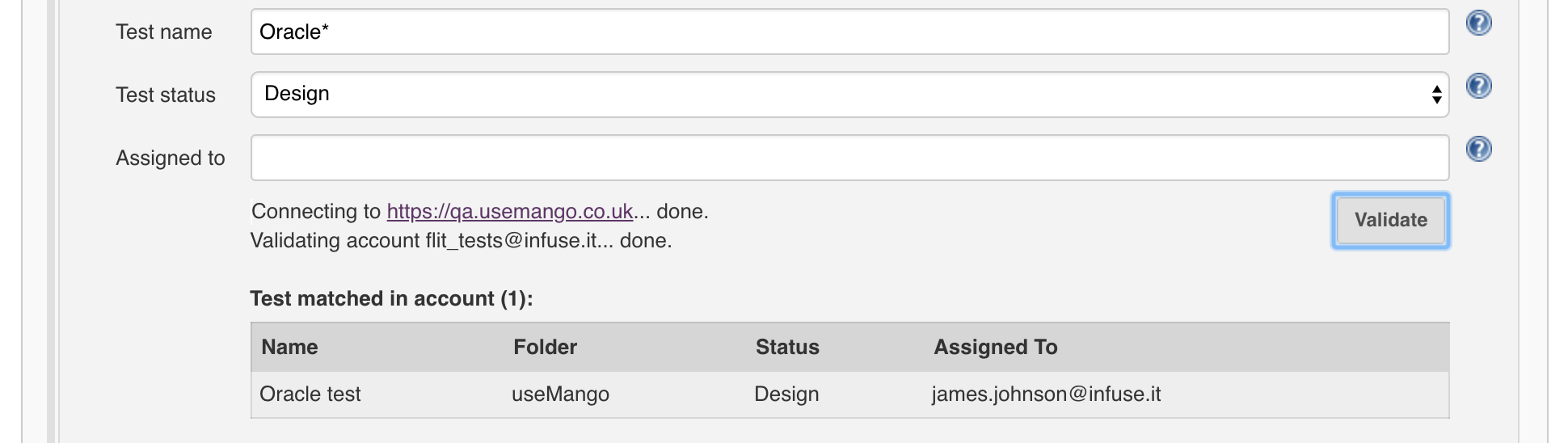Screen dimensions: 1568x443
Task: Click the useMango folder cell
Action: (560, 394)
